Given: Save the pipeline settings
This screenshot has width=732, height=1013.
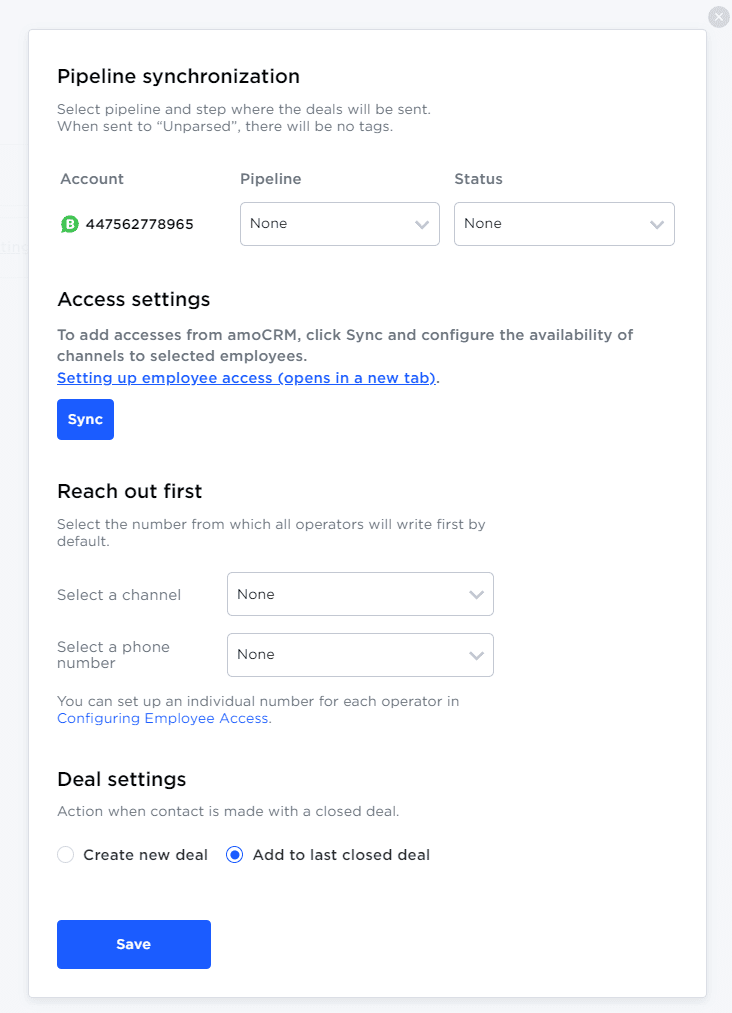Looking at the screenshot, I should pos(134,944).
